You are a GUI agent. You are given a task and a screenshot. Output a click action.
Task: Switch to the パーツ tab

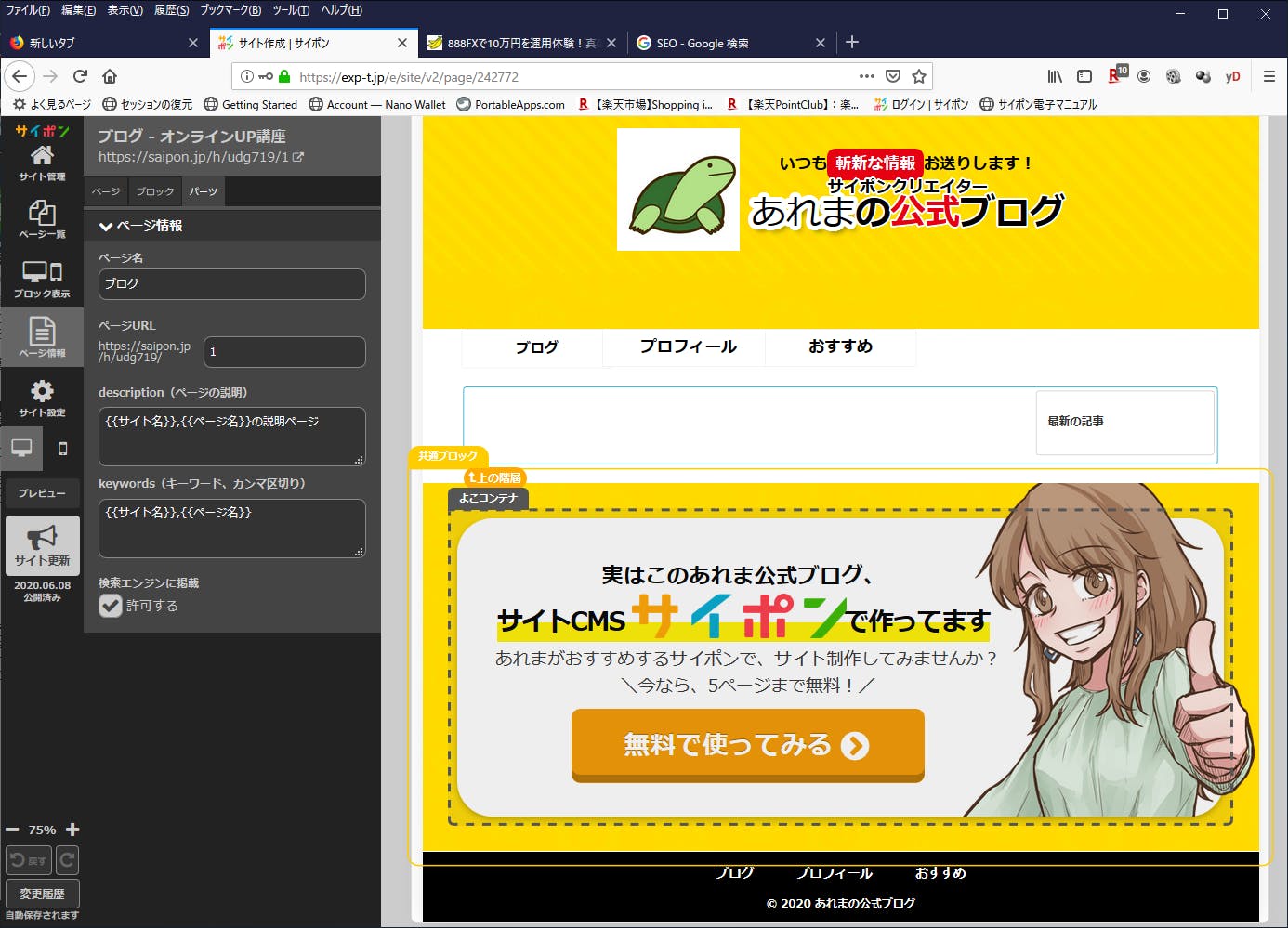[204, 191]
